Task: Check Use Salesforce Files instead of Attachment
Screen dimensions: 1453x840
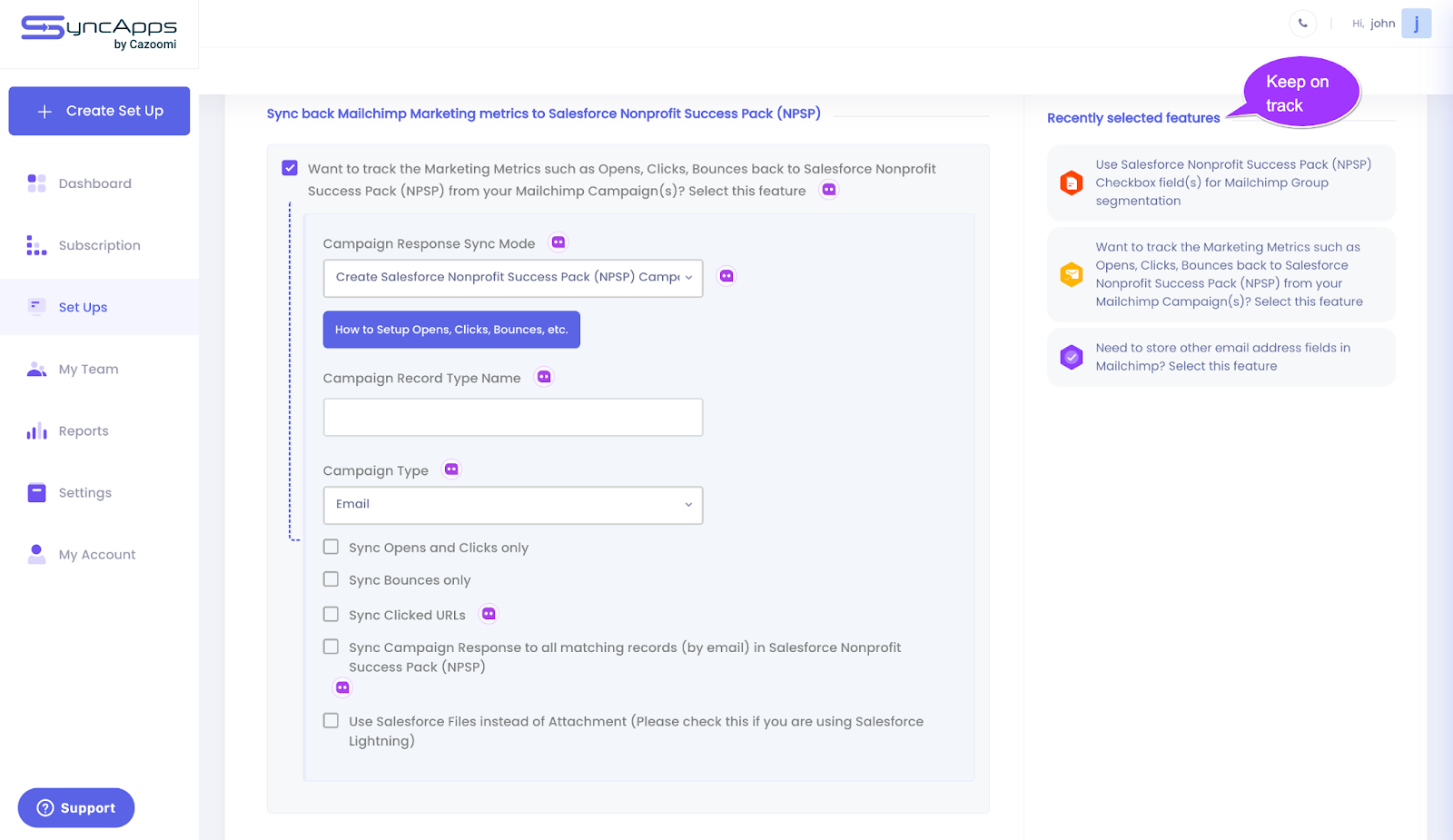Action: click(x=331, y=720)
